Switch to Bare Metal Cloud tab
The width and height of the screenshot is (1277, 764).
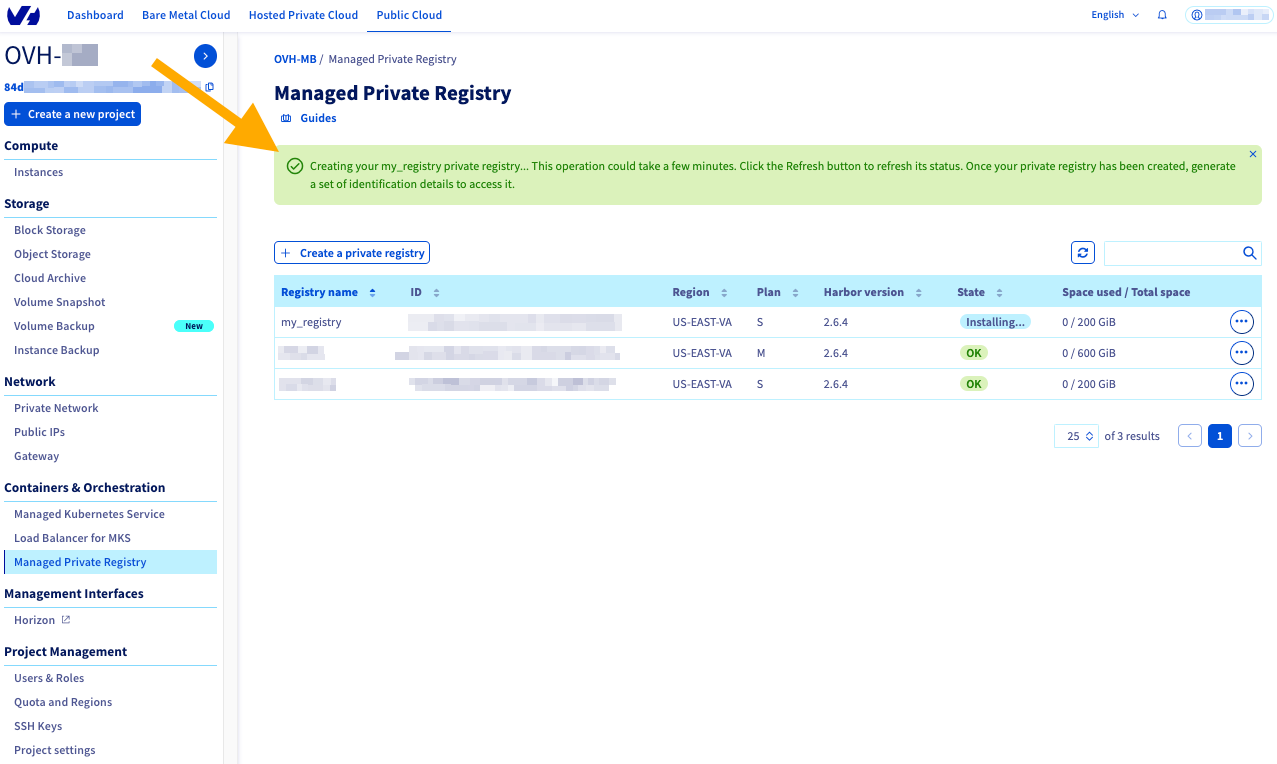coord(186,15)
